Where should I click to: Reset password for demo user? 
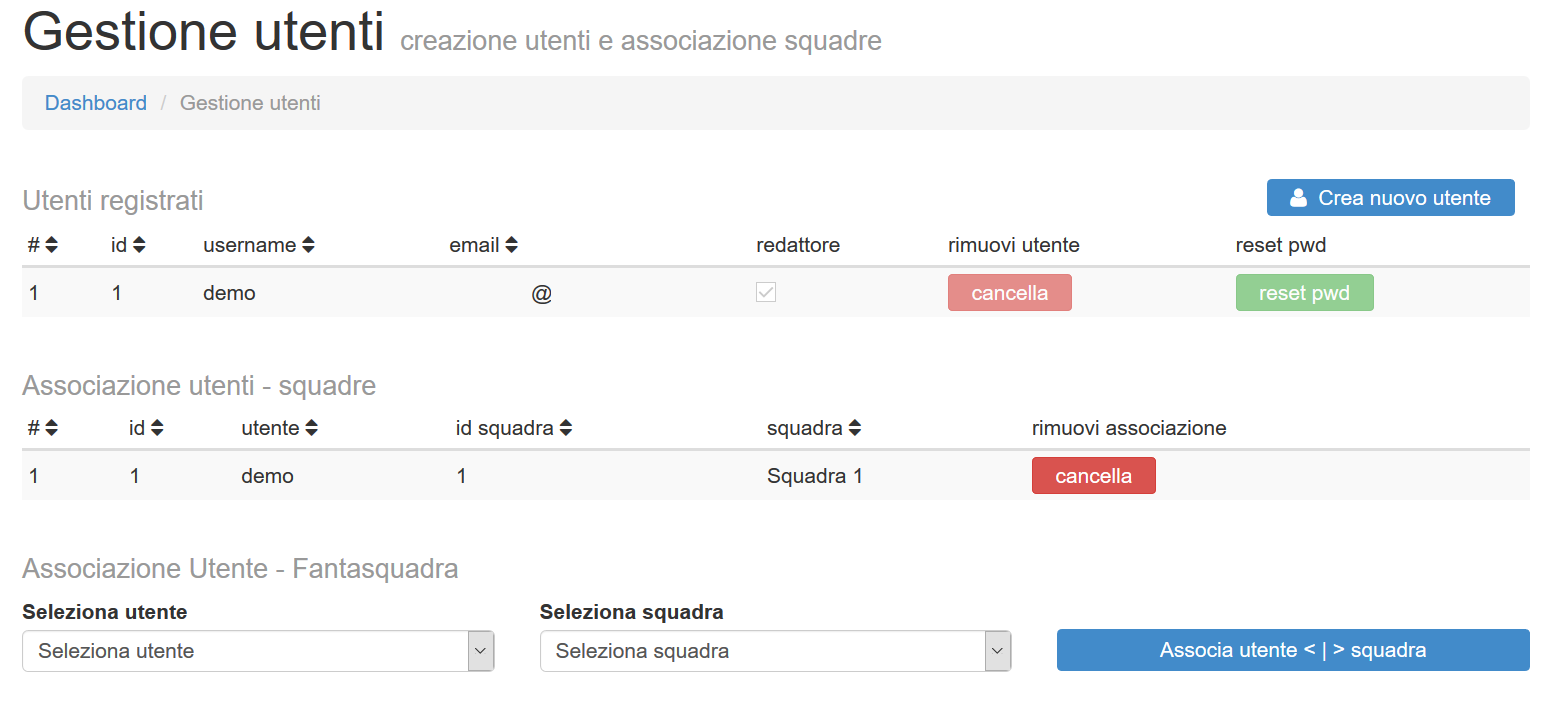coord(1304,293)
